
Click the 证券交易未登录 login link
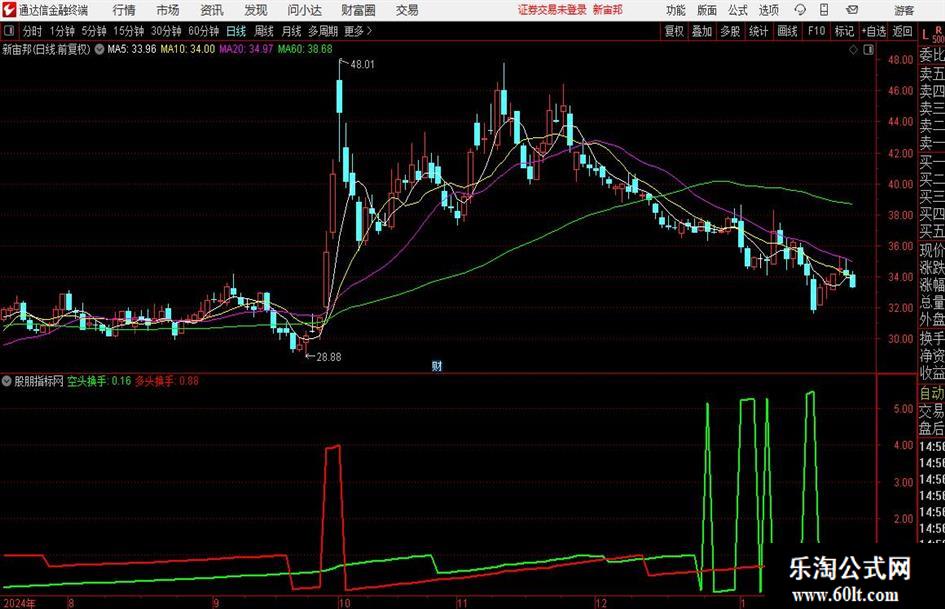point(552,10)
